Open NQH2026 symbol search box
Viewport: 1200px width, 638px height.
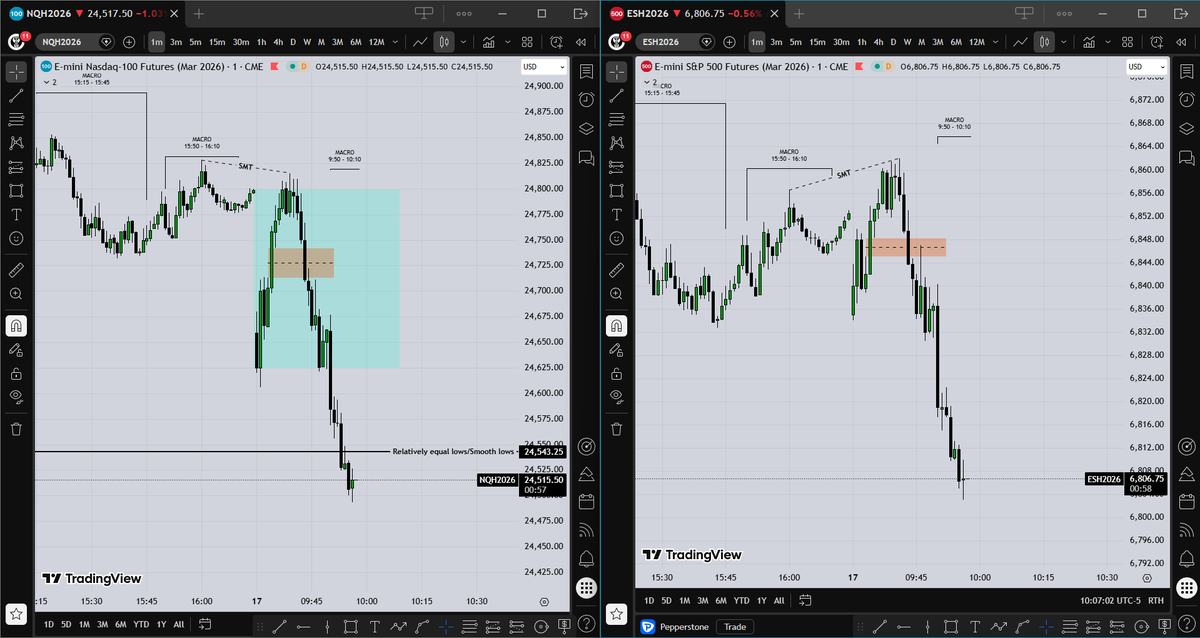(75, 42)
